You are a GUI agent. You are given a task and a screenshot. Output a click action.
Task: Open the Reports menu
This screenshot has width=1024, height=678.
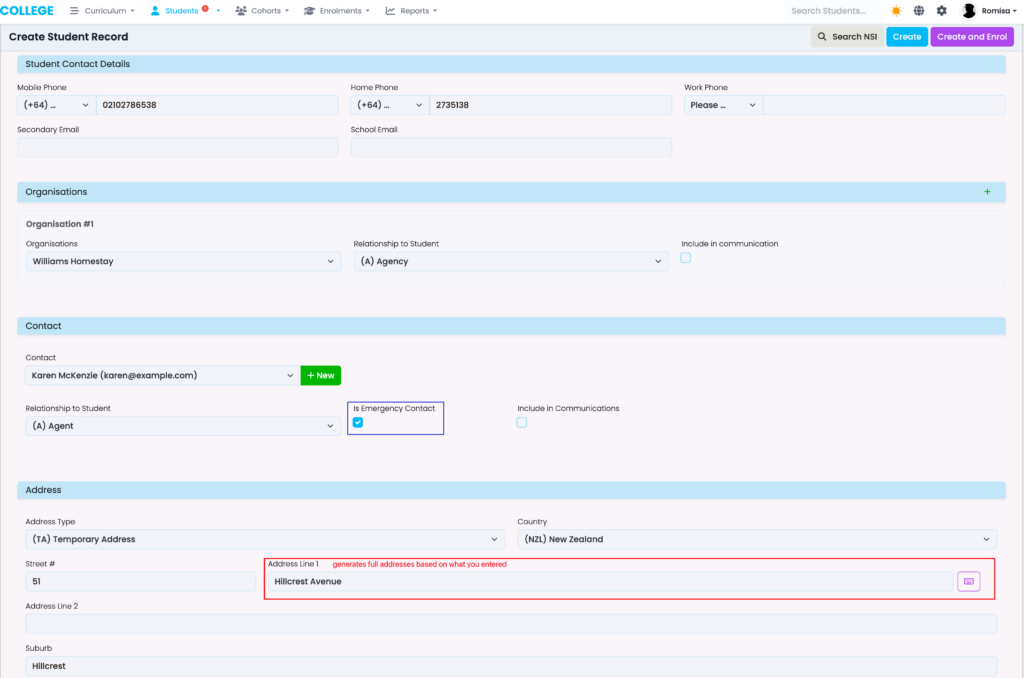pos(411,11)
